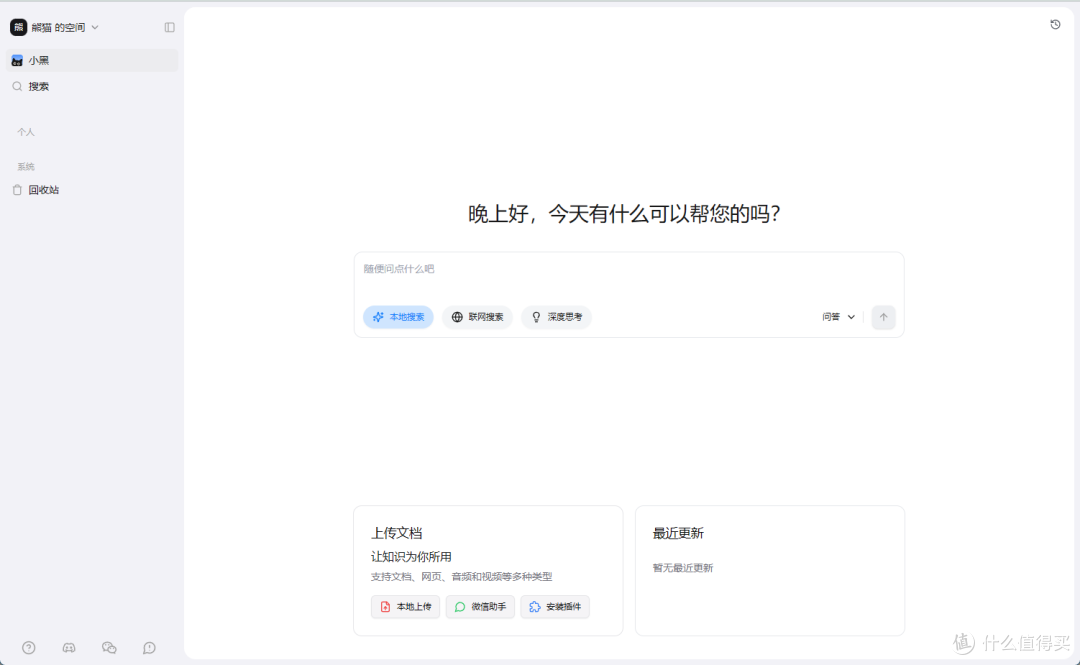Click the 微信助手 button
This screenshot has width=1080, height=665.
coord(480,606)
